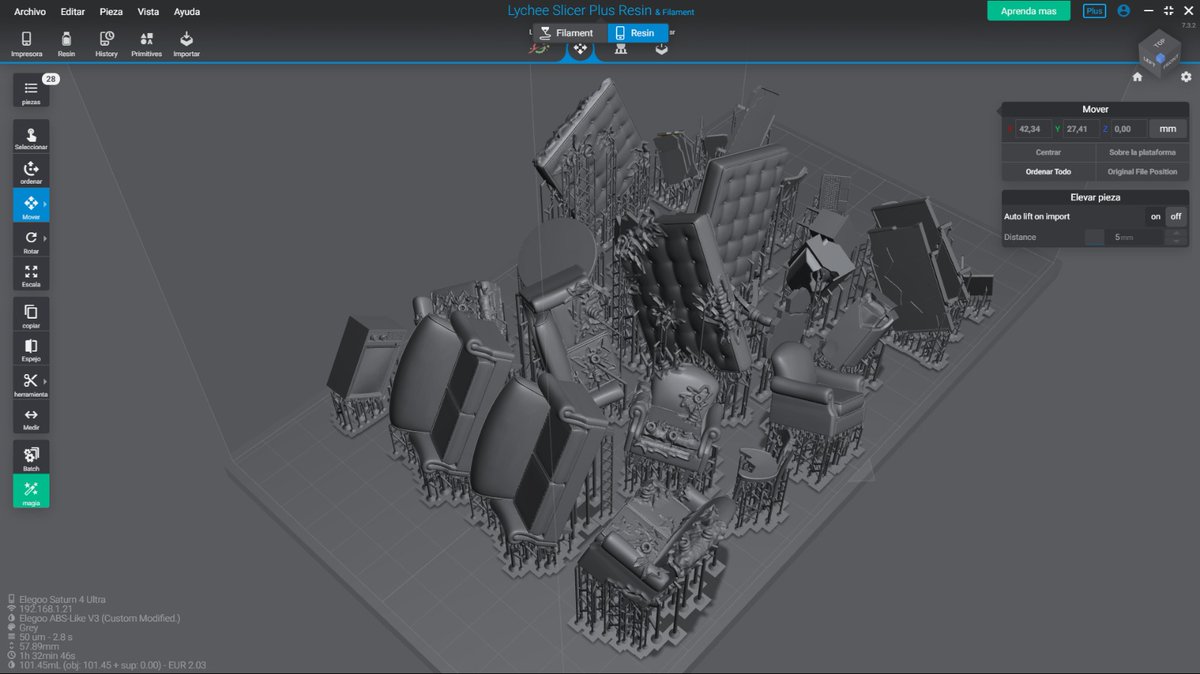
Task: Activate the Espejo mirror tool
Action: tap(31, 349)
